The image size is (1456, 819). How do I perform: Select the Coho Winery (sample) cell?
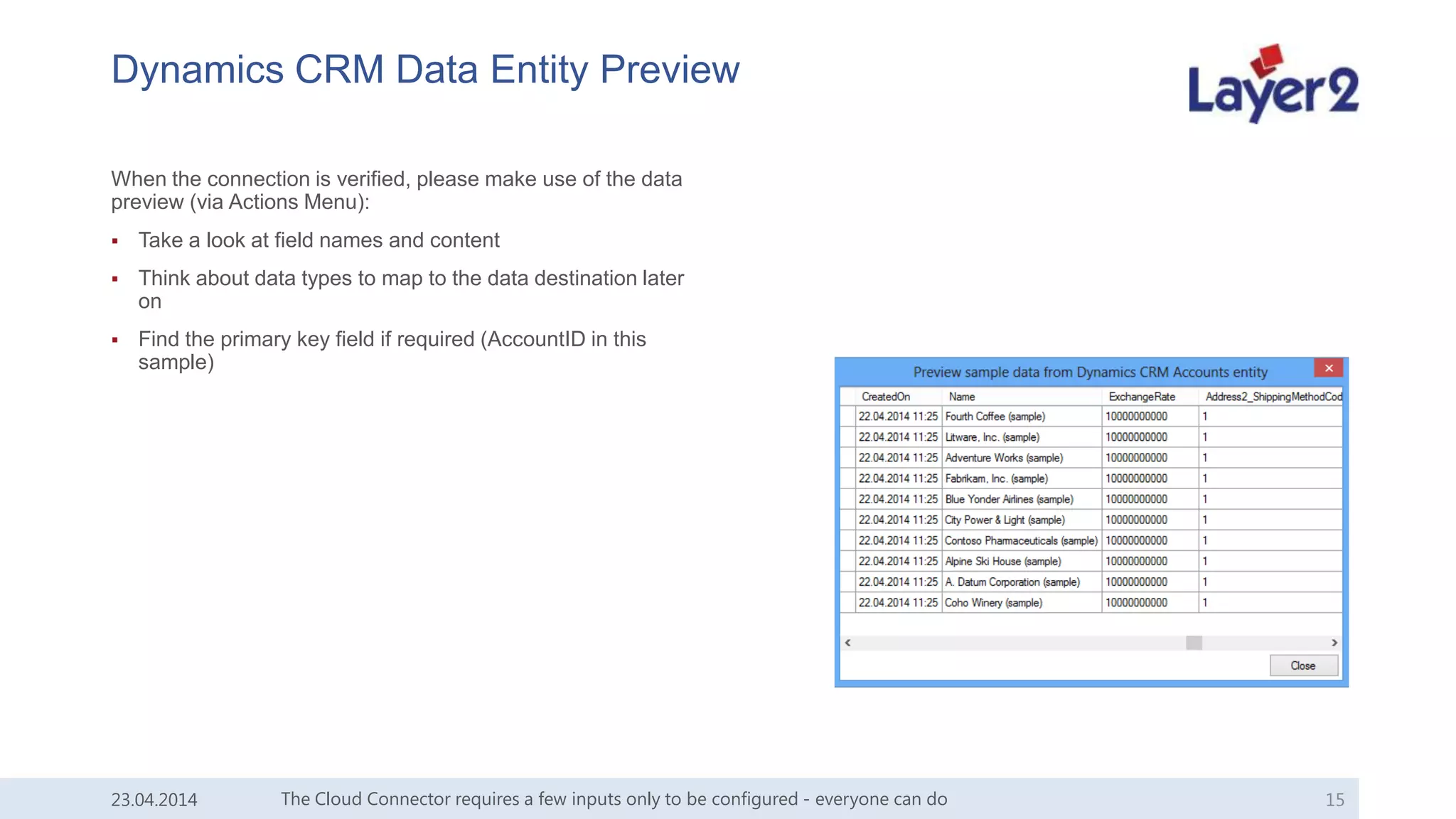(1022, 602)
